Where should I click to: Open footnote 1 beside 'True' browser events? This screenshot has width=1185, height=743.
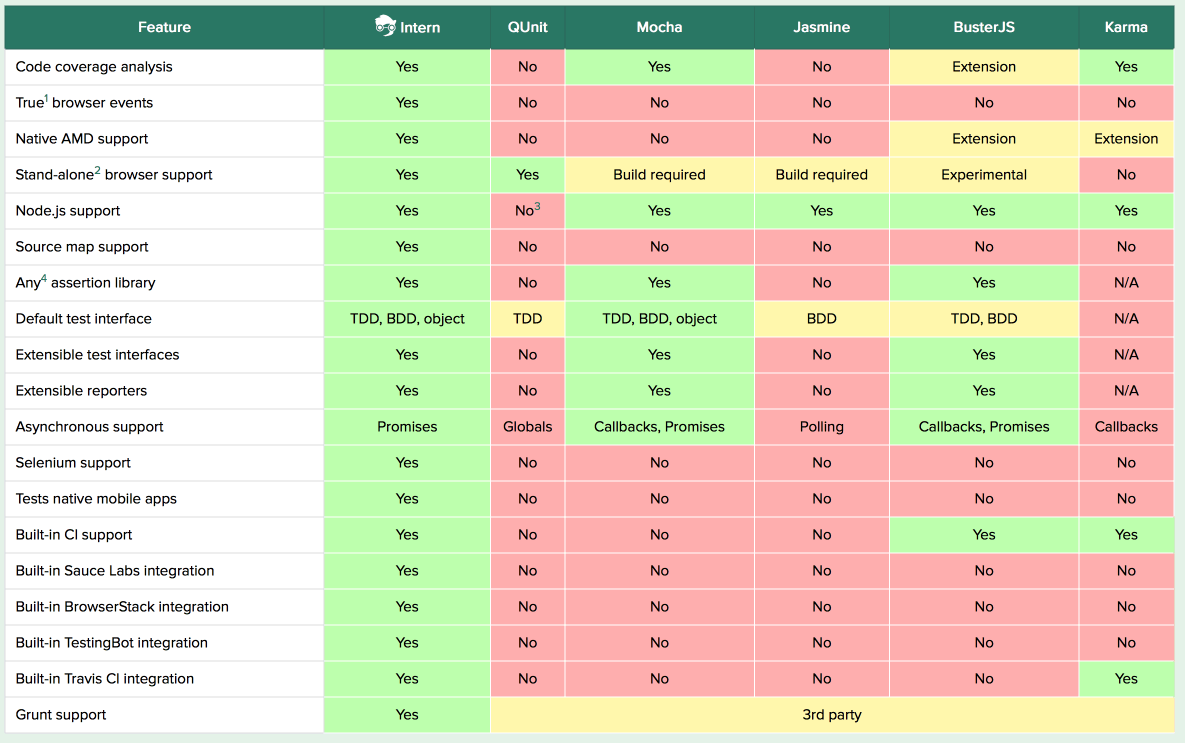(x=46, y=99)
